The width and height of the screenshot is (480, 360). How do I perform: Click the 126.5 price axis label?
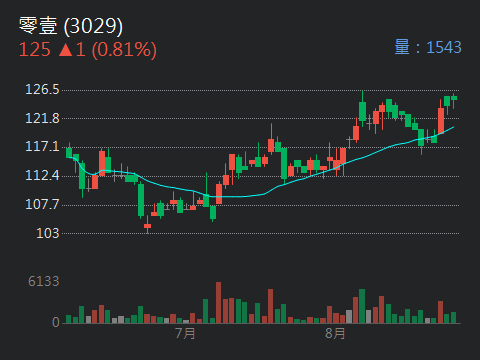[42, 89]
